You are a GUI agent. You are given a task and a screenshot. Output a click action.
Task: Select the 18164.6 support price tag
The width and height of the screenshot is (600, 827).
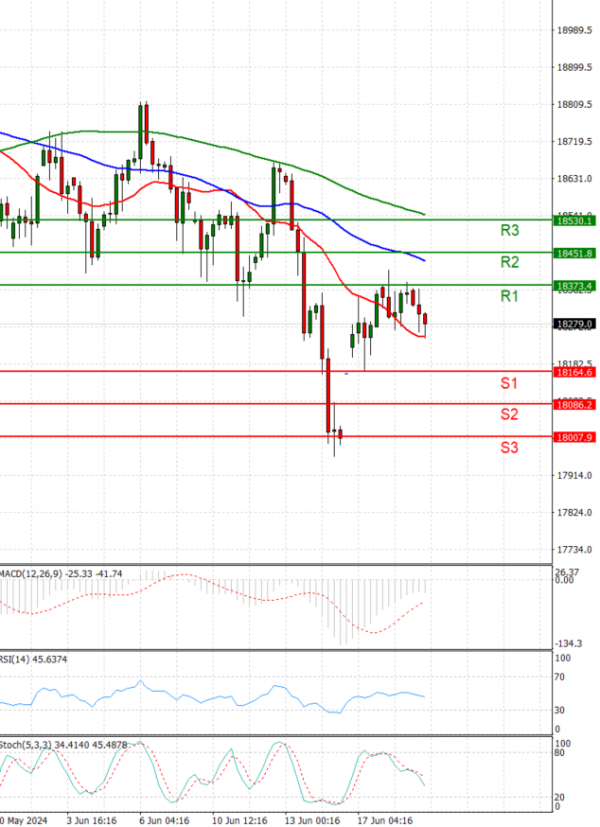[x=574, y=372]
